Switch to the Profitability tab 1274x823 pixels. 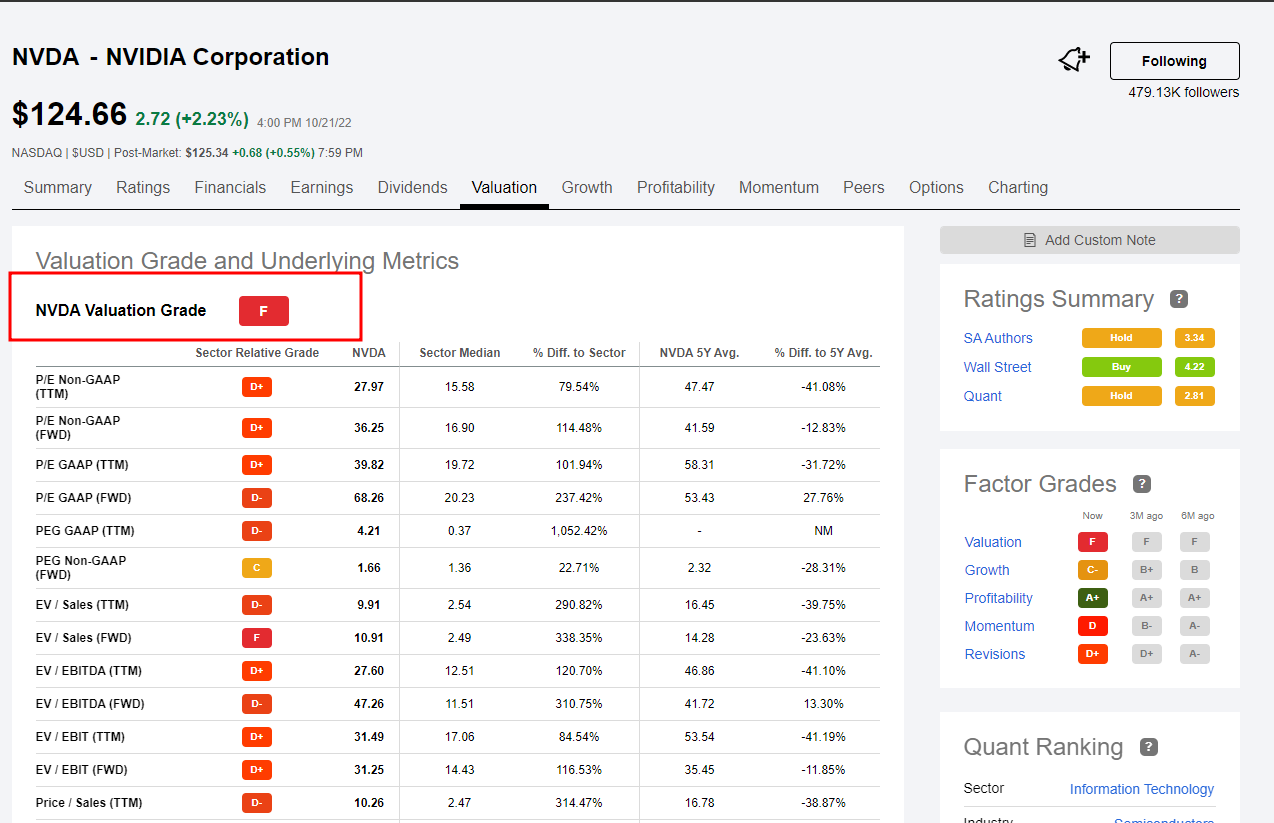click(x=676, y=188)
